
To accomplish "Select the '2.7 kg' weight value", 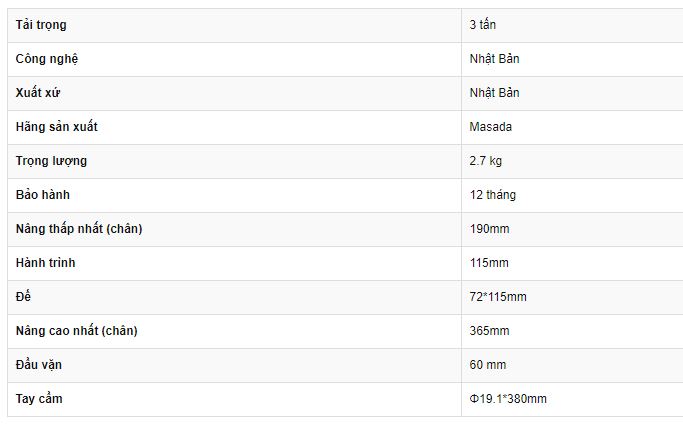I will (486, 161).
